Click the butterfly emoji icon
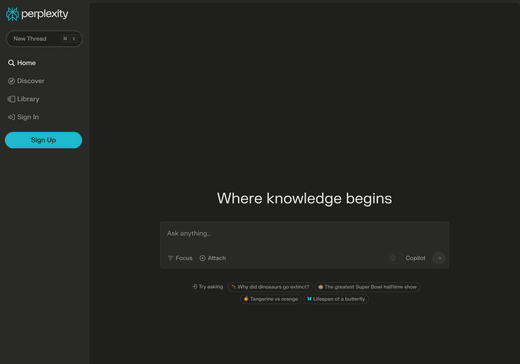The height and width of the screenshot is (364, 520). point(309,299)
